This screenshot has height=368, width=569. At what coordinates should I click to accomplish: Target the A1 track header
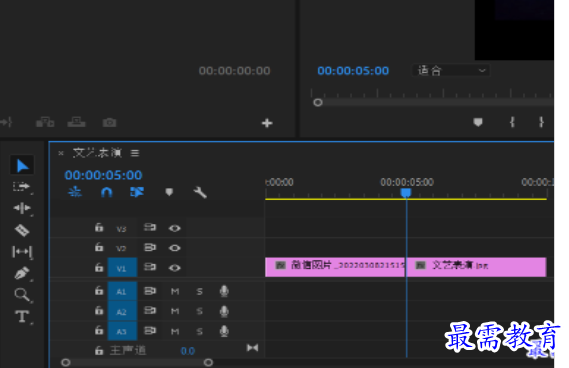tap(122, 291)
